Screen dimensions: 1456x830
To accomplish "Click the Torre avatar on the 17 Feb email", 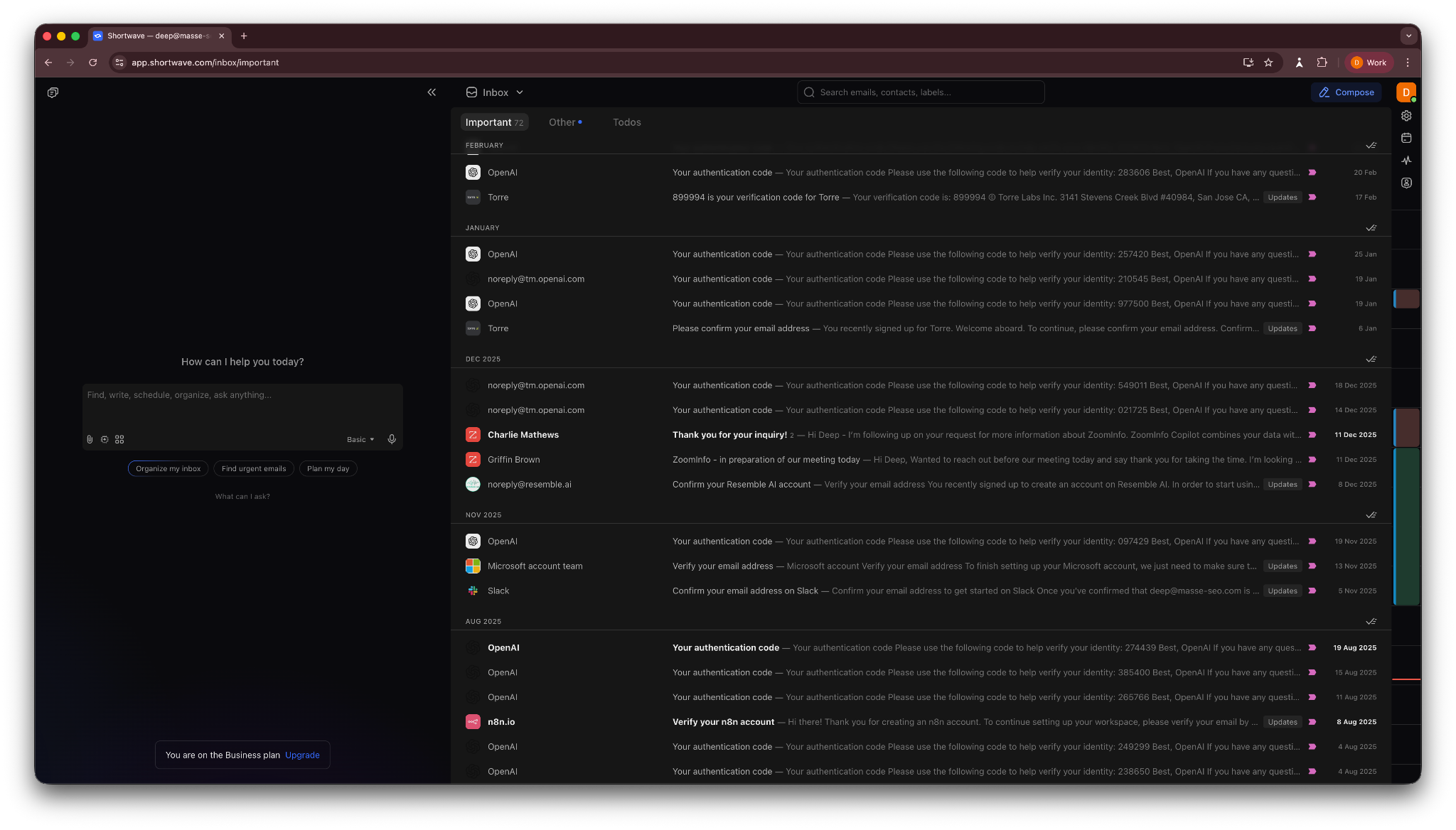I will coord(473,198).
